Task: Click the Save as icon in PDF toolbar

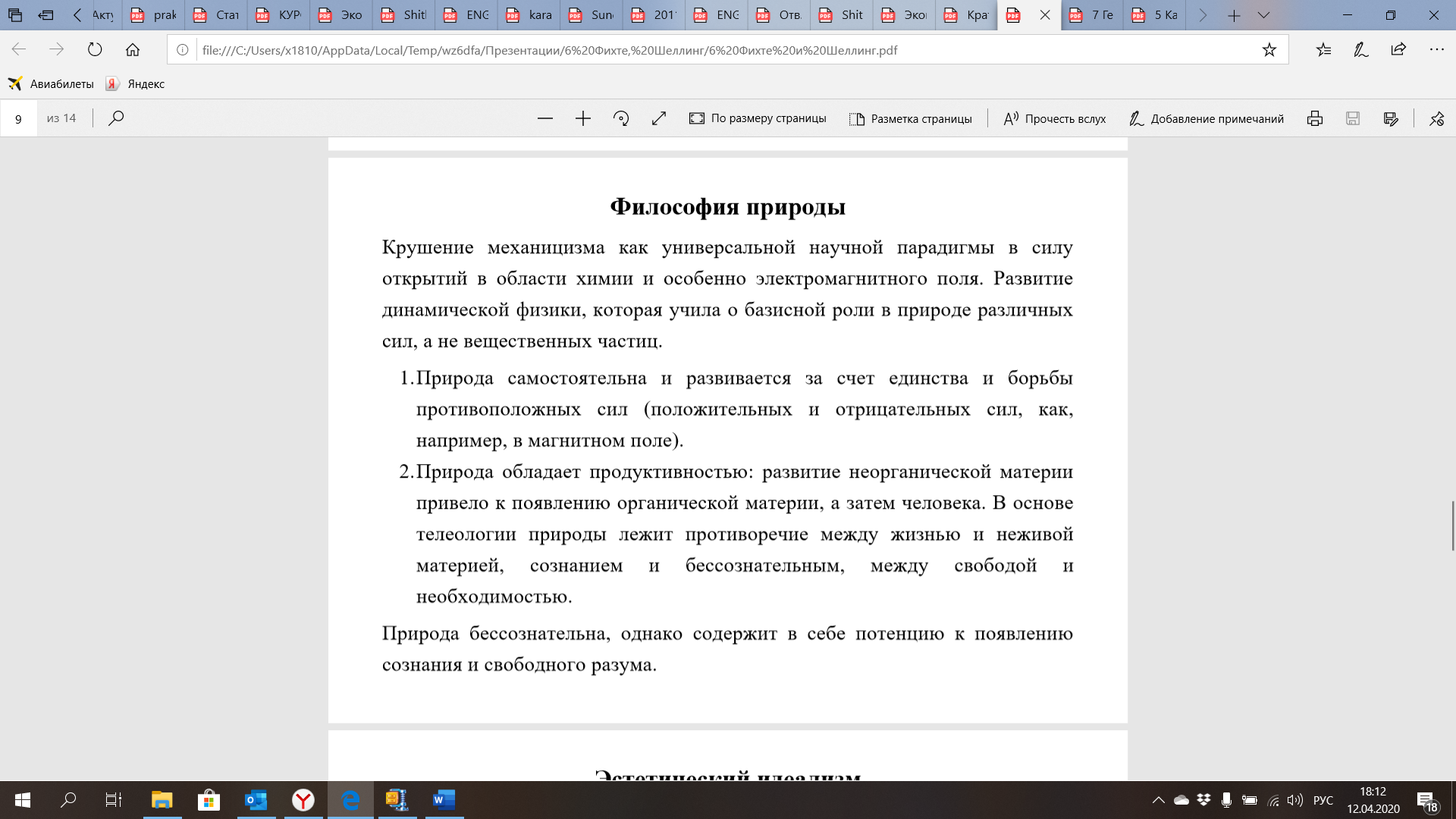Action: click(x=1391, y=118)
